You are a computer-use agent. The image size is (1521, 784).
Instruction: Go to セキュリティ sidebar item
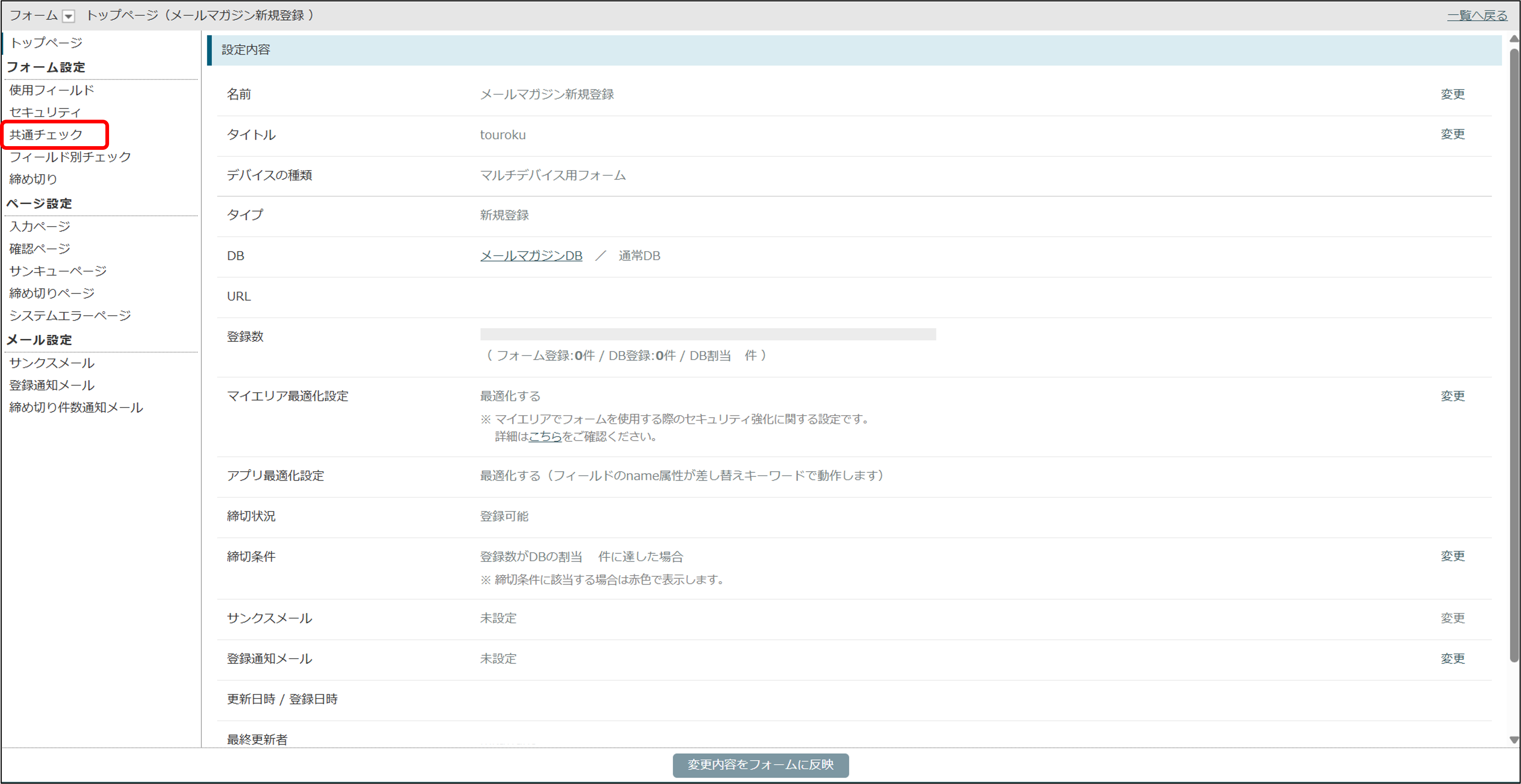(x=45, y=112)
